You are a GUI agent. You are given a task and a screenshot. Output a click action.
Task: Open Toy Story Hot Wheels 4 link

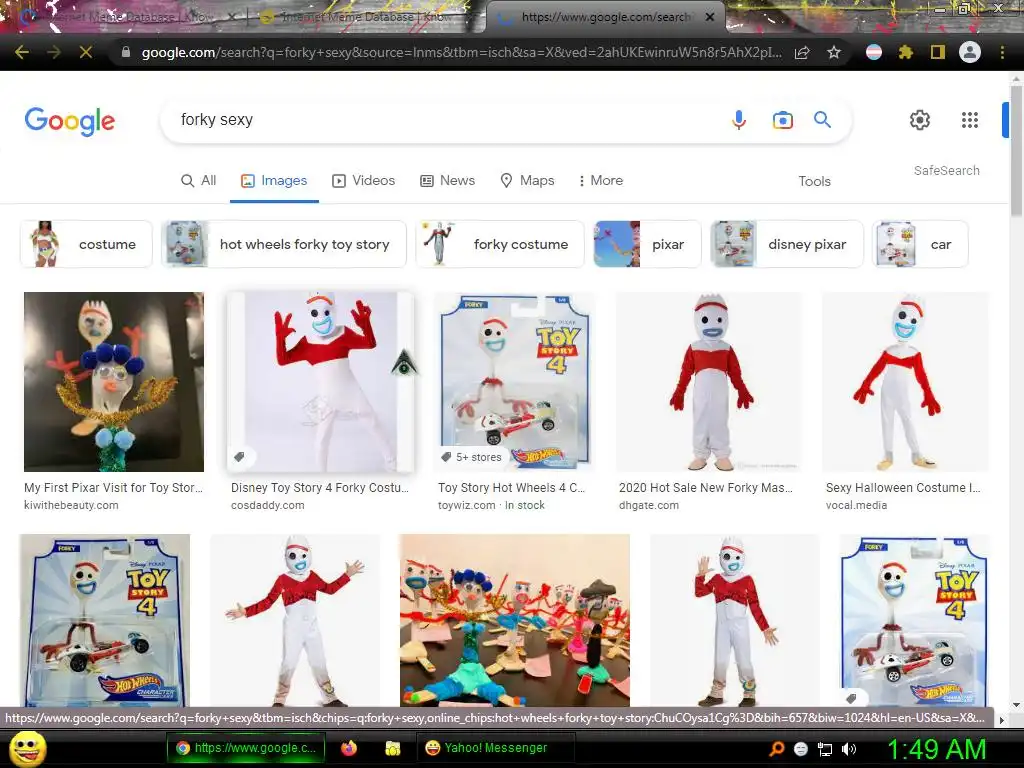click(511, 488)
